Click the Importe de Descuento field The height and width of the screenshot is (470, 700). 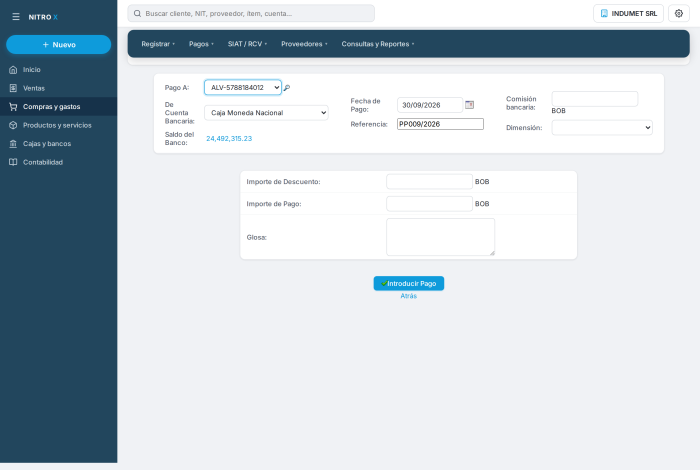(x=429, y=182)
